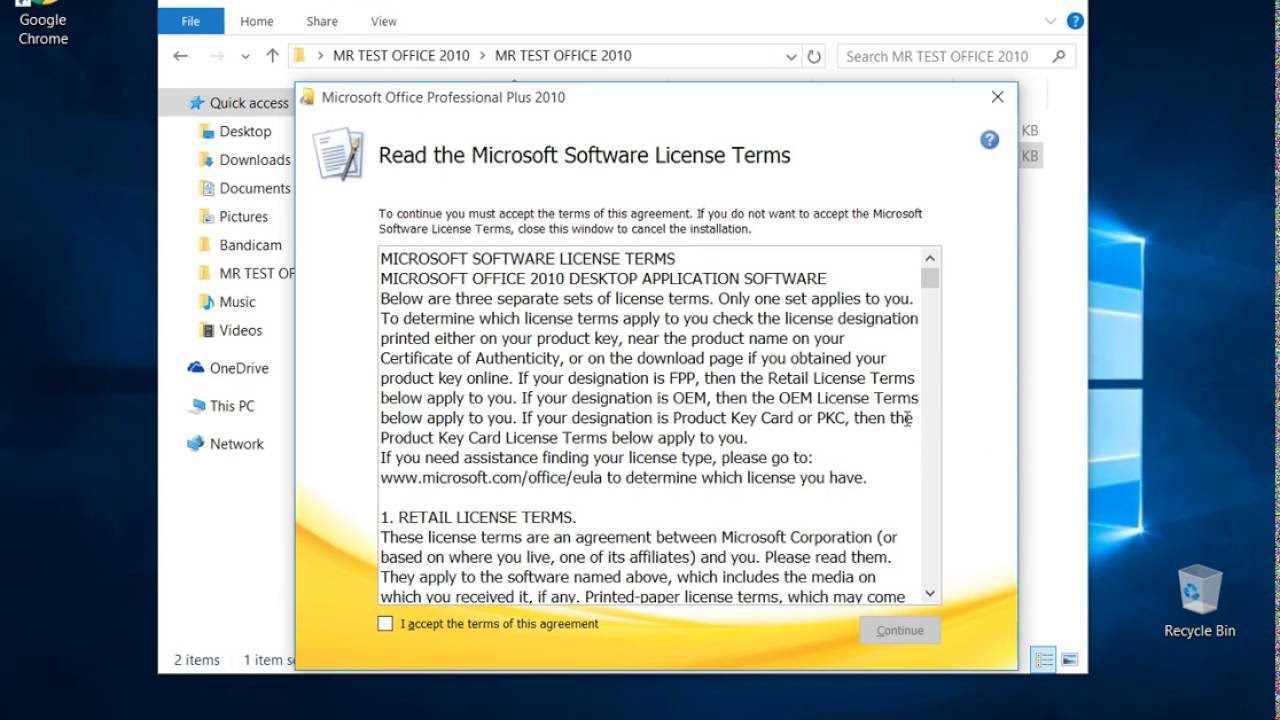The image size is (1280, 720).
Task: Click the 'MICROSOFT SOFTWARE LICENSE TERMS' line
Action: [528, 258]
